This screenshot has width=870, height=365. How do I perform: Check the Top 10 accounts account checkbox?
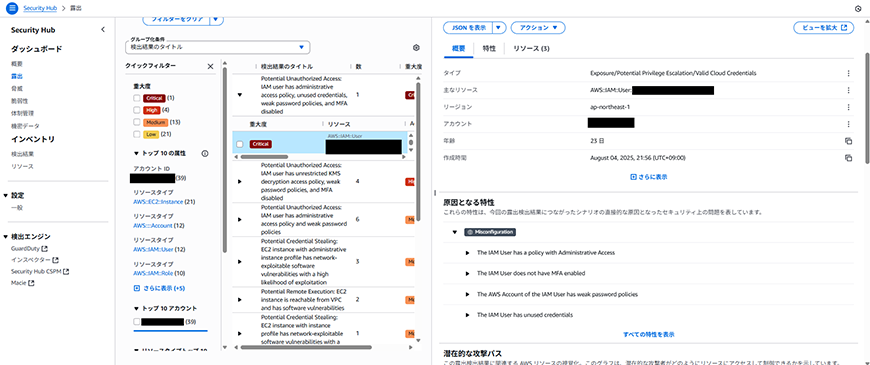tap(136, 322)
